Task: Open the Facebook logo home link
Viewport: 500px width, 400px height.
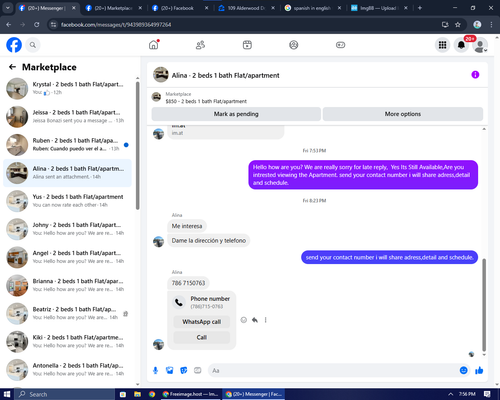Action: pyautogui.click(x=14, y=45)
